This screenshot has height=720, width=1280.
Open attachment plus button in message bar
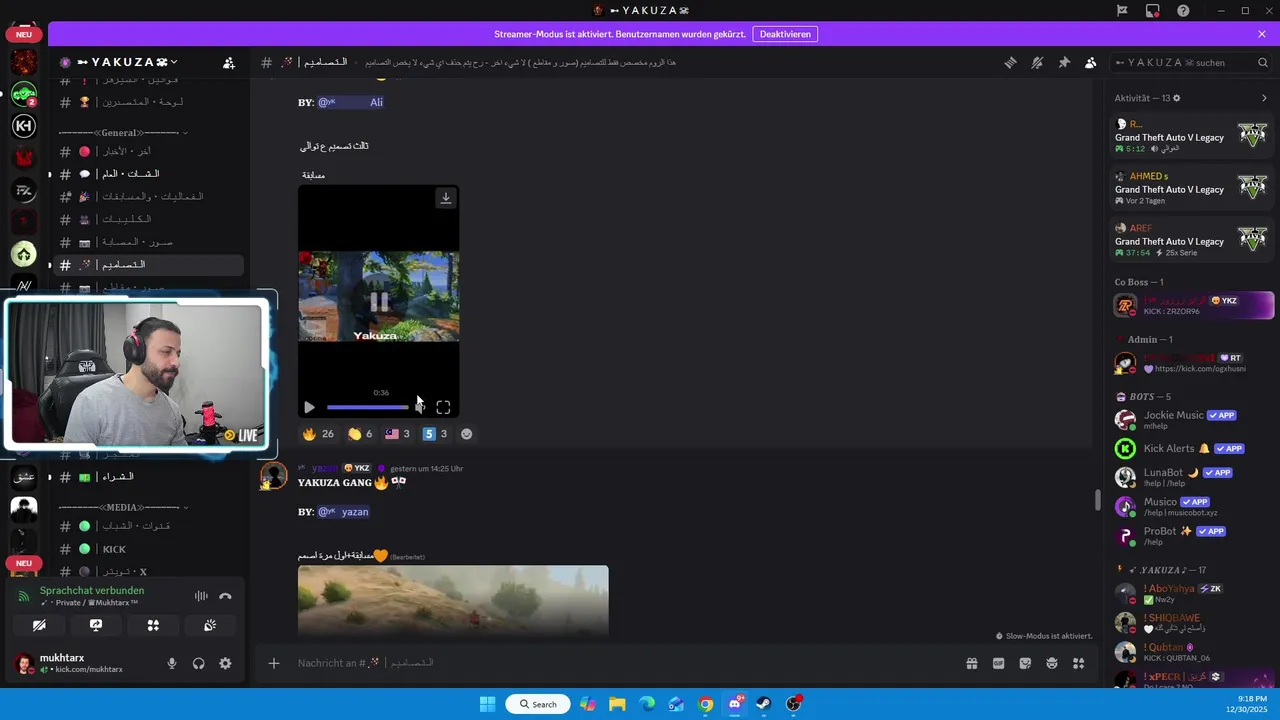coord(274,663)
